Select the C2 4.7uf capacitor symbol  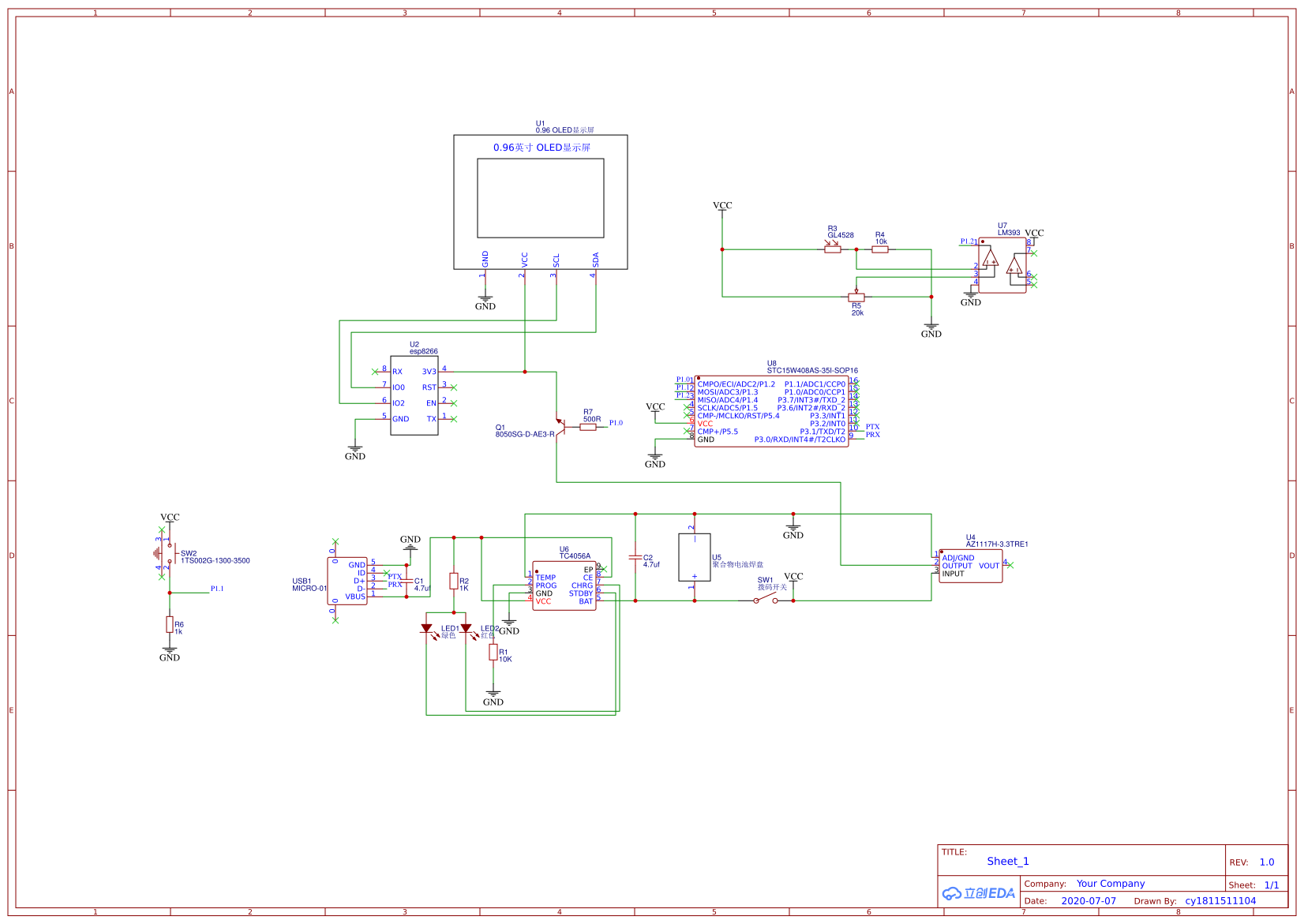[635, 557]
